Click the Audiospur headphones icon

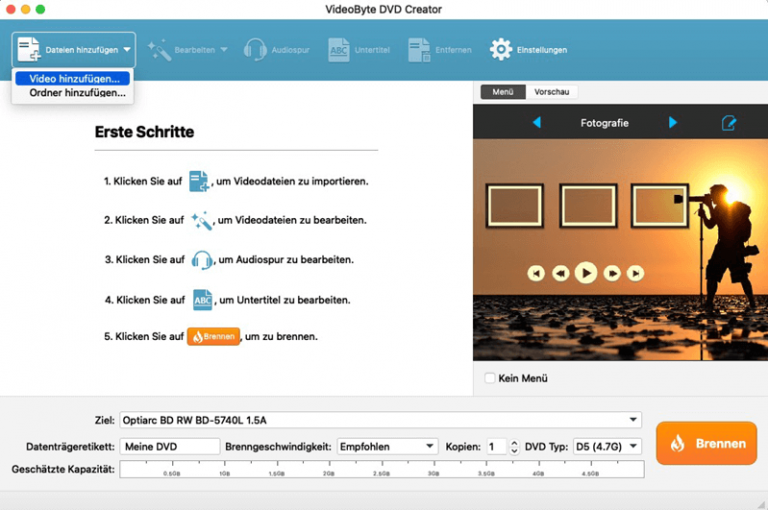(255, 49)
